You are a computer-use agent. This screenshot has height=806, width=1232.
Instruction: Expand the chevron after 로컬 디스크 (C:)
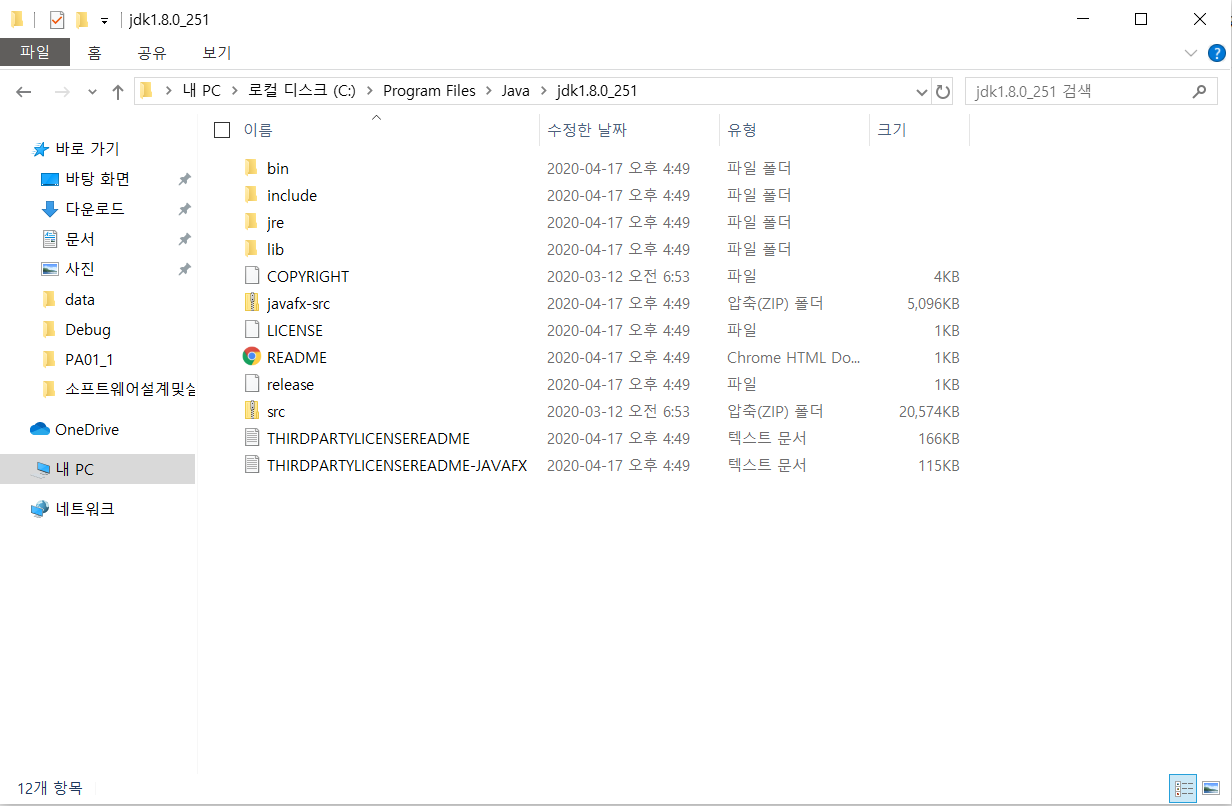(x=370, y=91)
